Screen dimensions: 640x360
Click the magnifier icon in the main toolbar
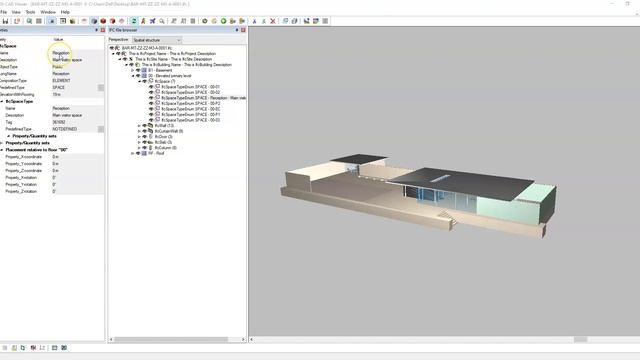pos(162,21)
